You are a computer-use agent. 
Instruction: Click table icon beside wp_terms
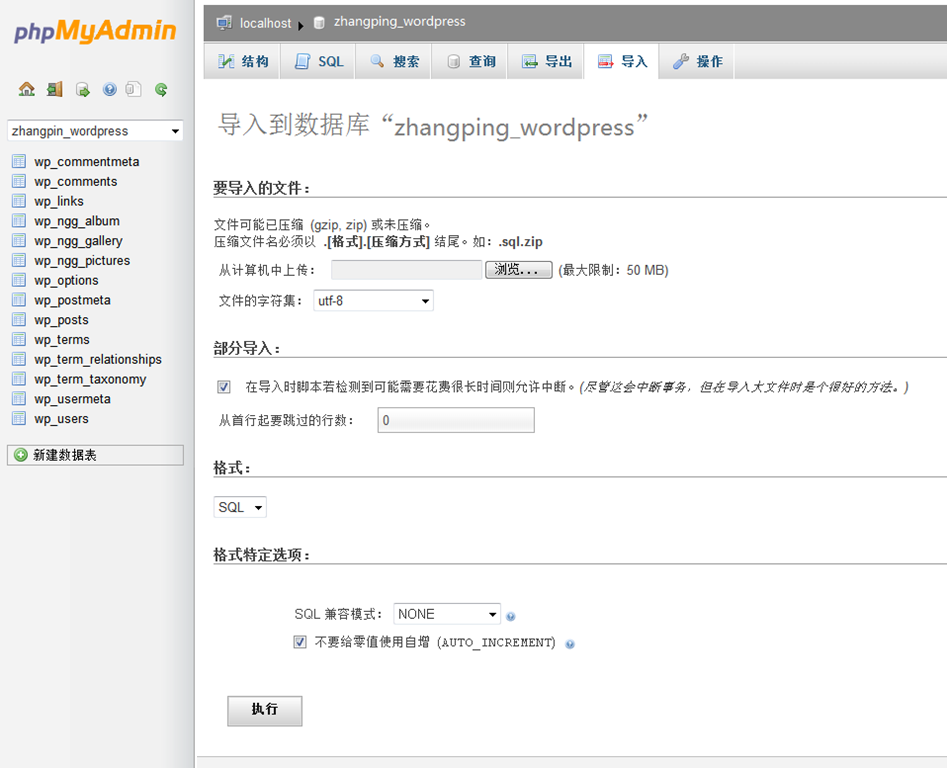point(19,339)
